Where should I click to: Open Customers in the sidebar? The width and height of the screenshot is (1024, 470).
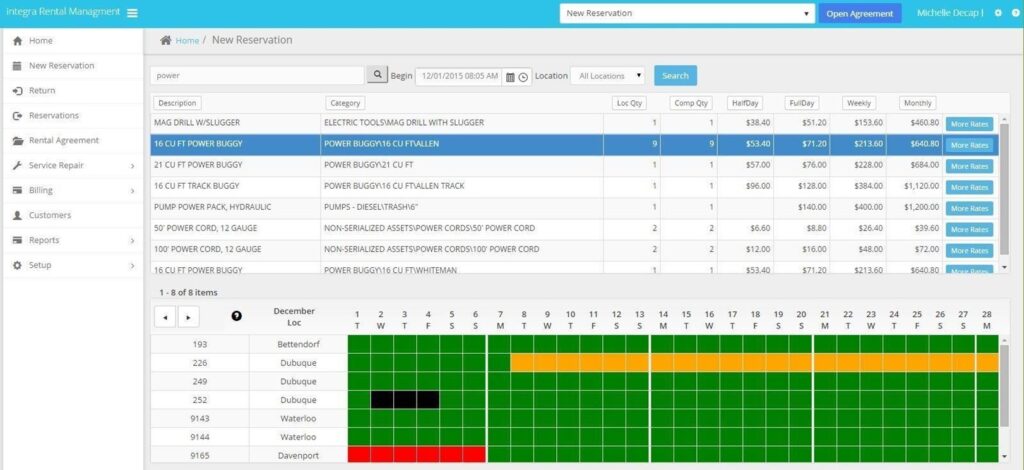[50, 215]
